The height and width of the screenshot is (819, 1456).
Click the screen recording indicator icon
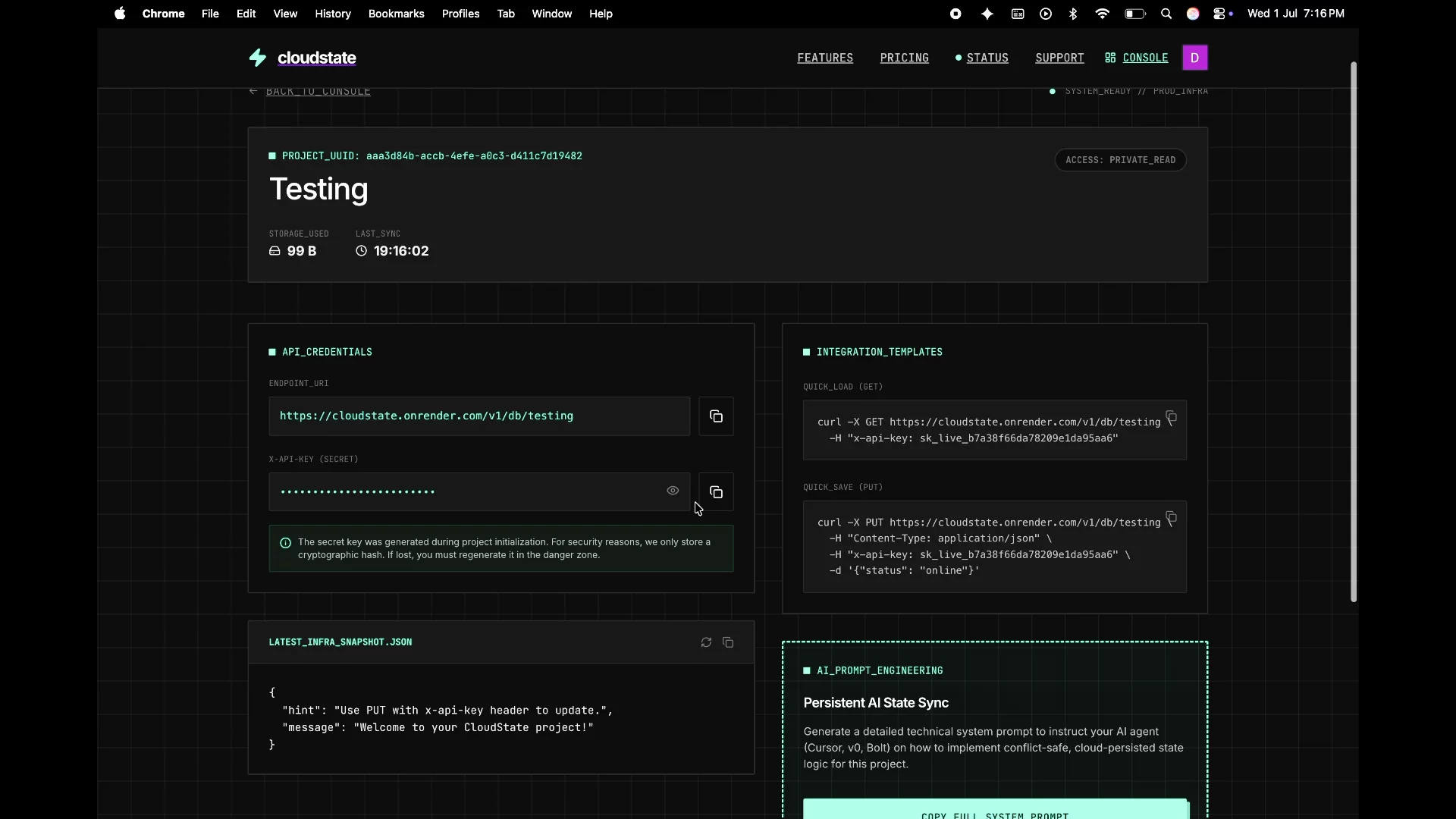click(x=955, y=14)
